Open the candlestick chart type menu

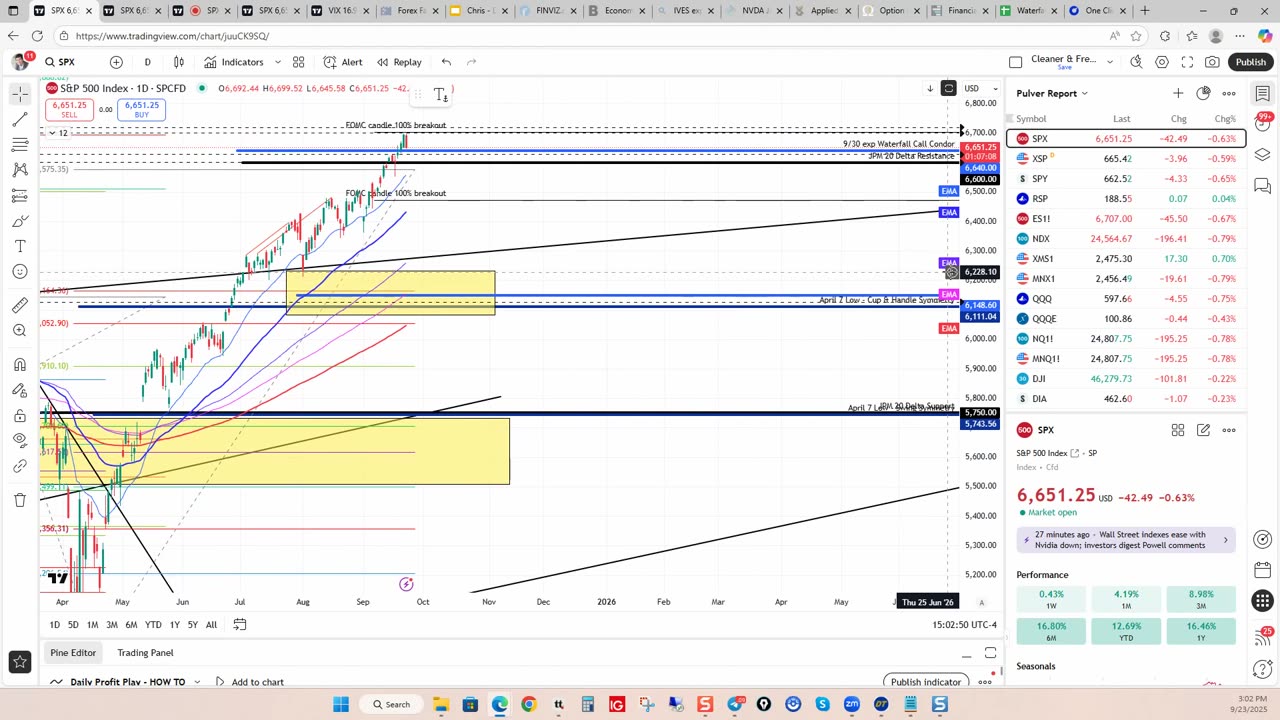point(179,62)
